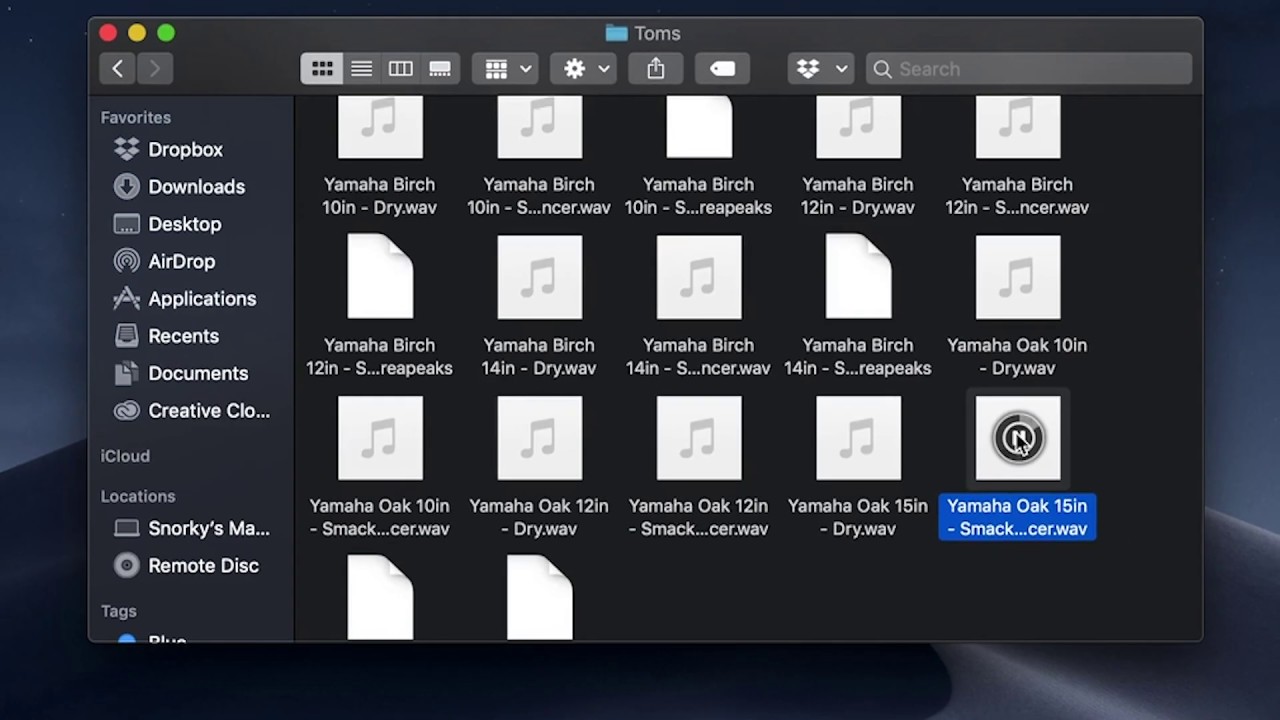Switch to list view
Image resolution: width=1280 pixels, height=720 pixels.
point(361,68)
